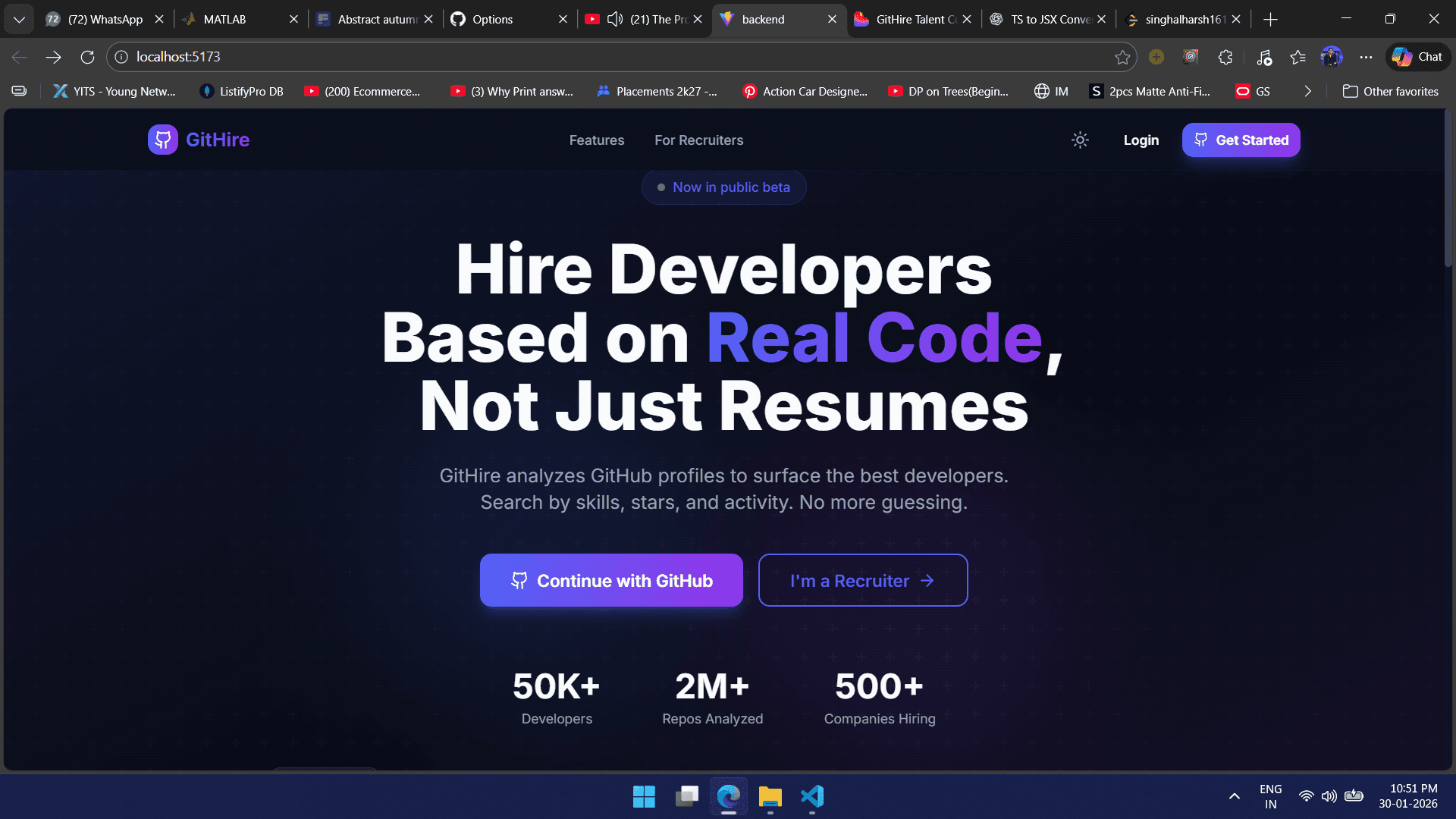Open the GS bookmark
The width and height of the screenshot is (1456, 819).
pos(1253,92)
